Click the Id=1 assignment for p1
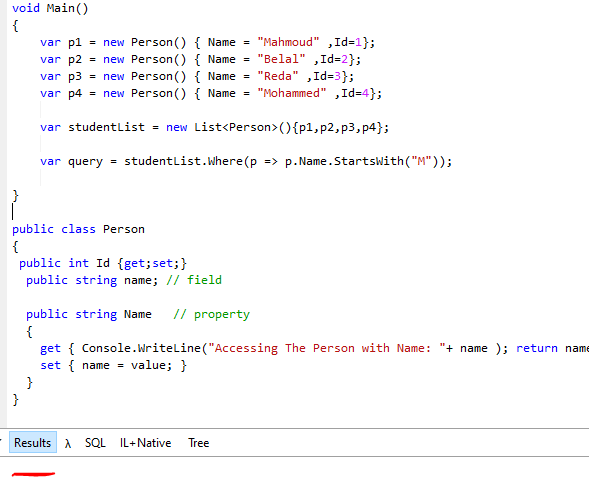 pos(348,42)
